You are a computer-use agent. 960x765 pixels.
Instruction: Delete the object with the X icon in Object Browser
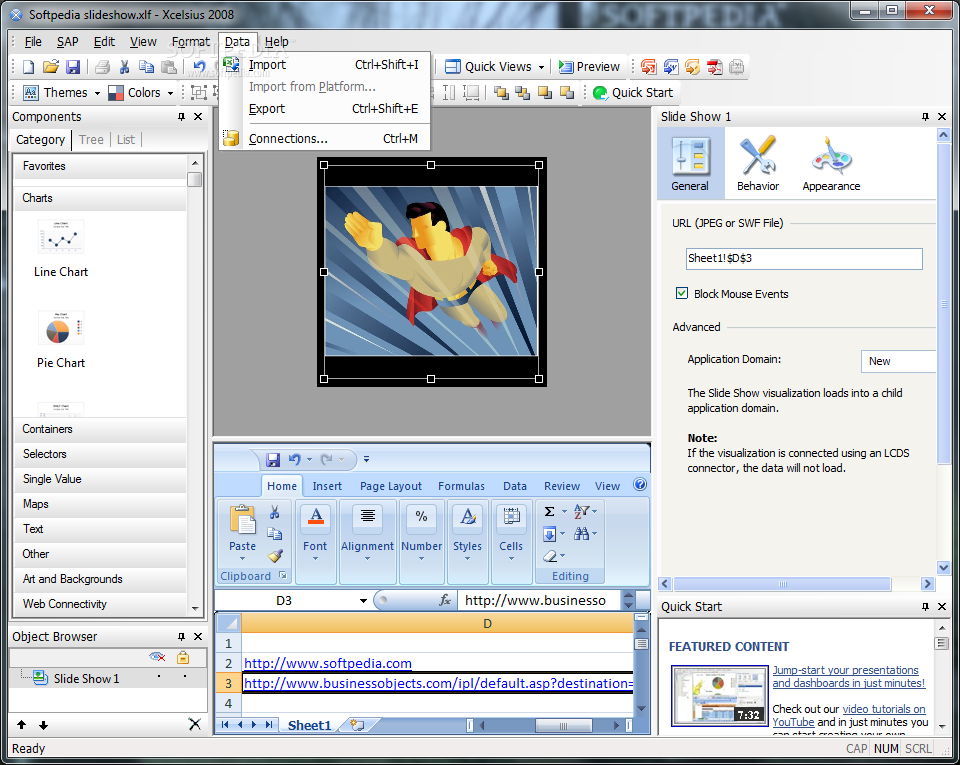(x=195, y=725)
